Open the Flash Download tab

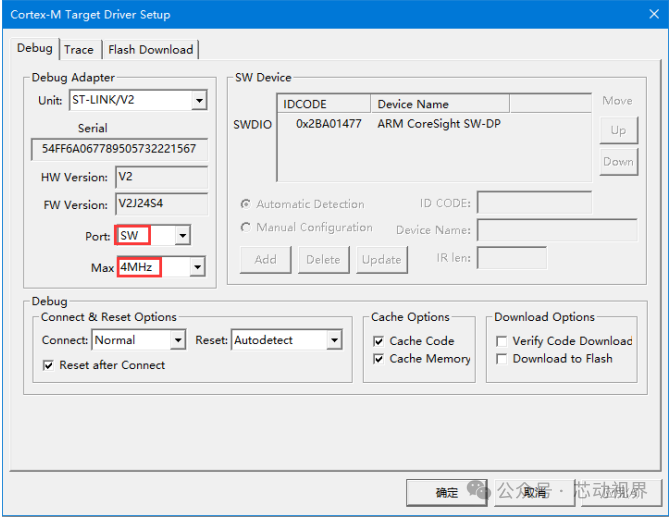click(x=150, y=49)
